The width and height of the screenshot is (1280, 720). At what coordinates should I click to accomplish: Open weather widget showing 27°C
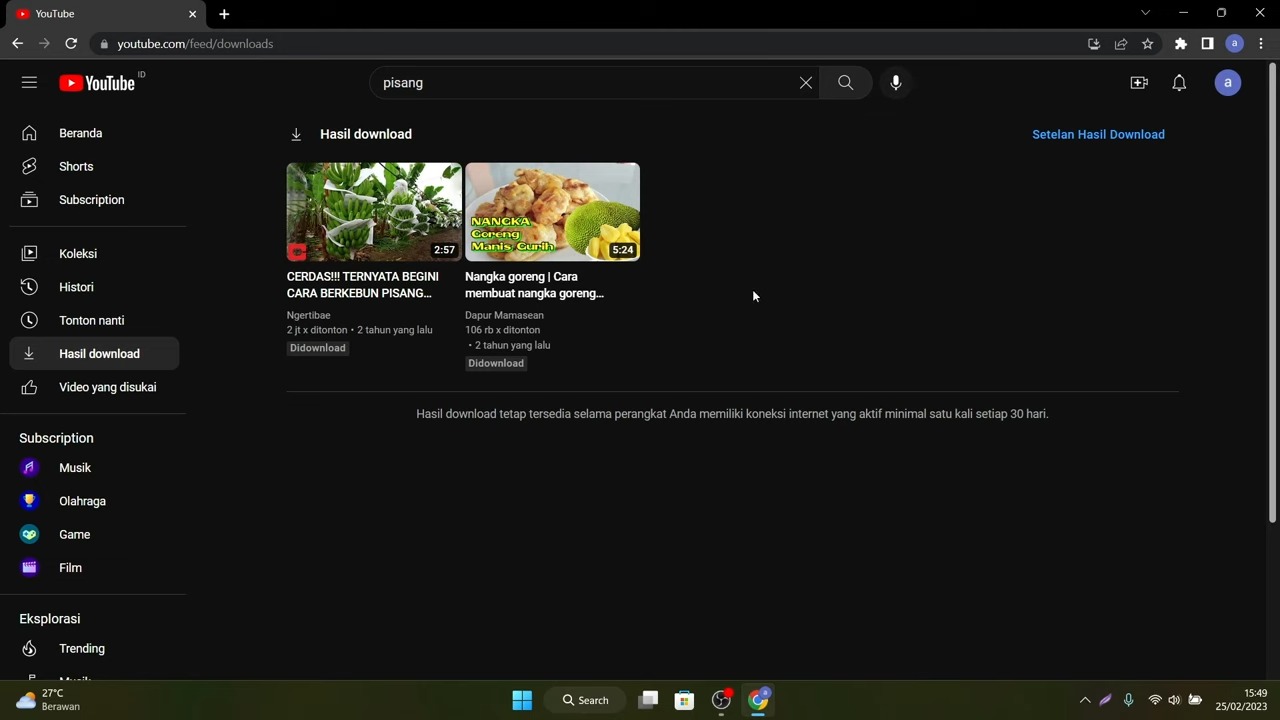[48, 700]
